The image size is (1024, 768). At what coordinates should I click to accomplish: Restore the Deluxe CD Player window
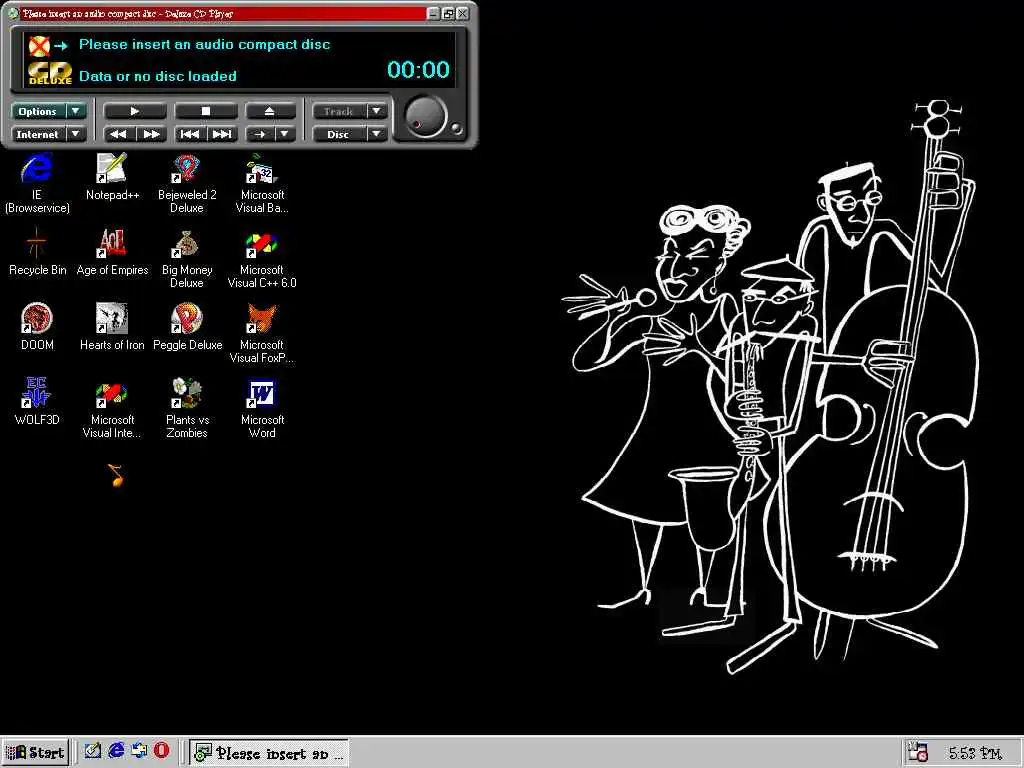click(x=448, y=13)
